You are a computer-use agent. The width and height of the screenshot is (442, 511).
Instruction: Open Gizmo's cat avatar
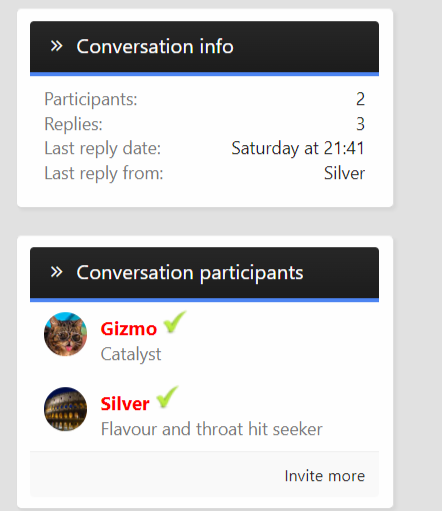pyautogui.click(x=65, y=334)
